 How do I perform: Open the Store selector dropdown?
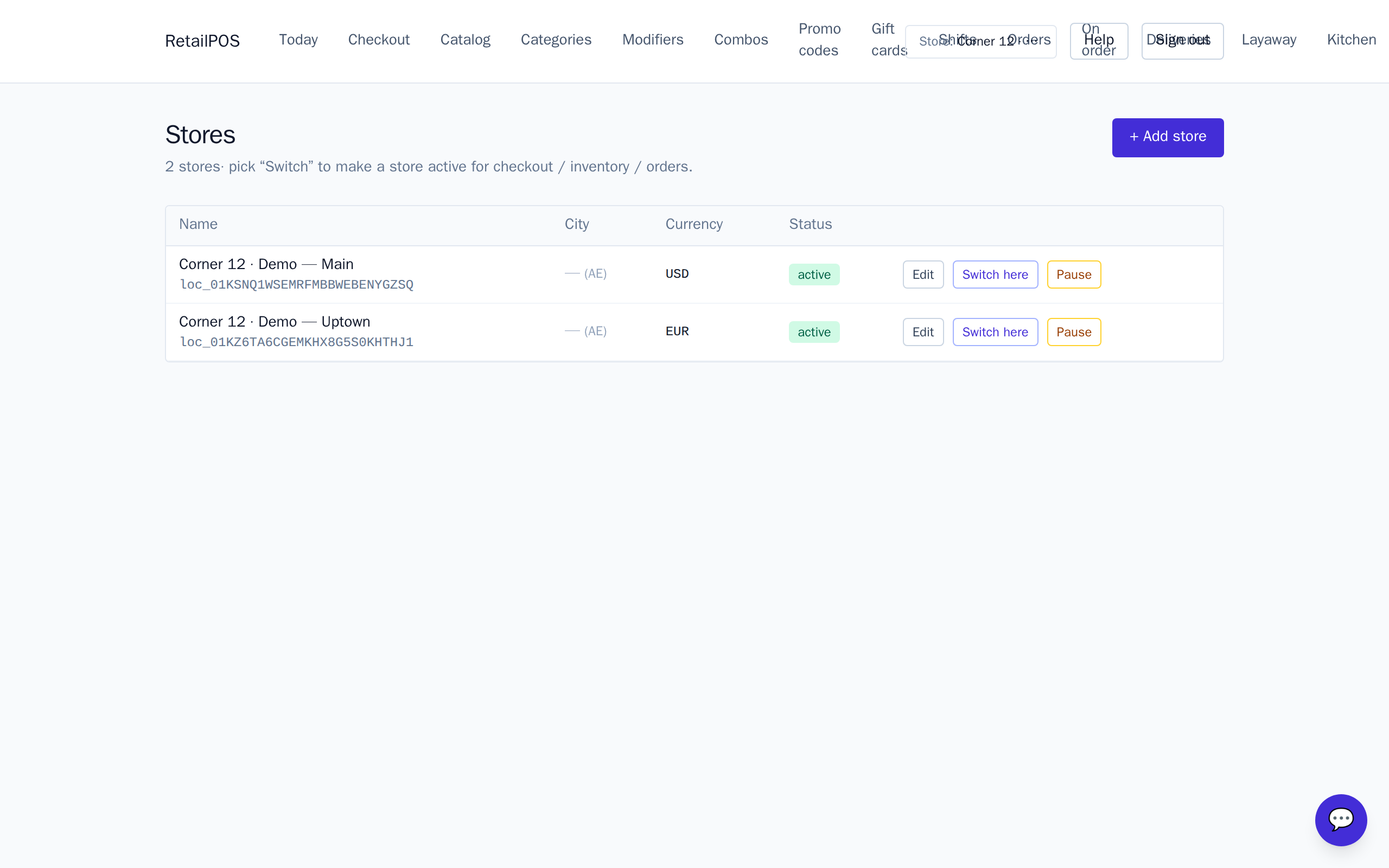[x=980, y=41]
